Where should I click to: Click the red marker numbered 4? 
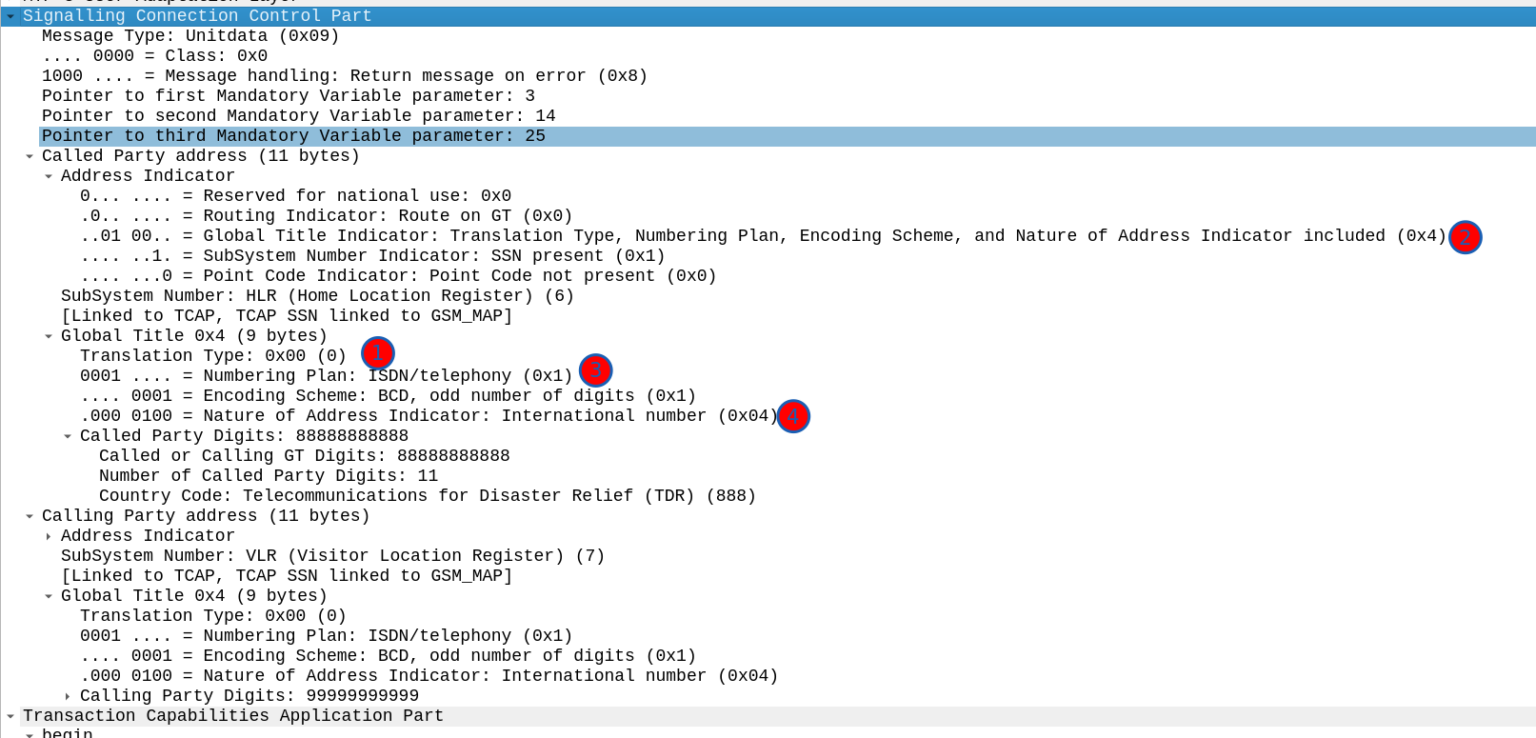(793, 416)
